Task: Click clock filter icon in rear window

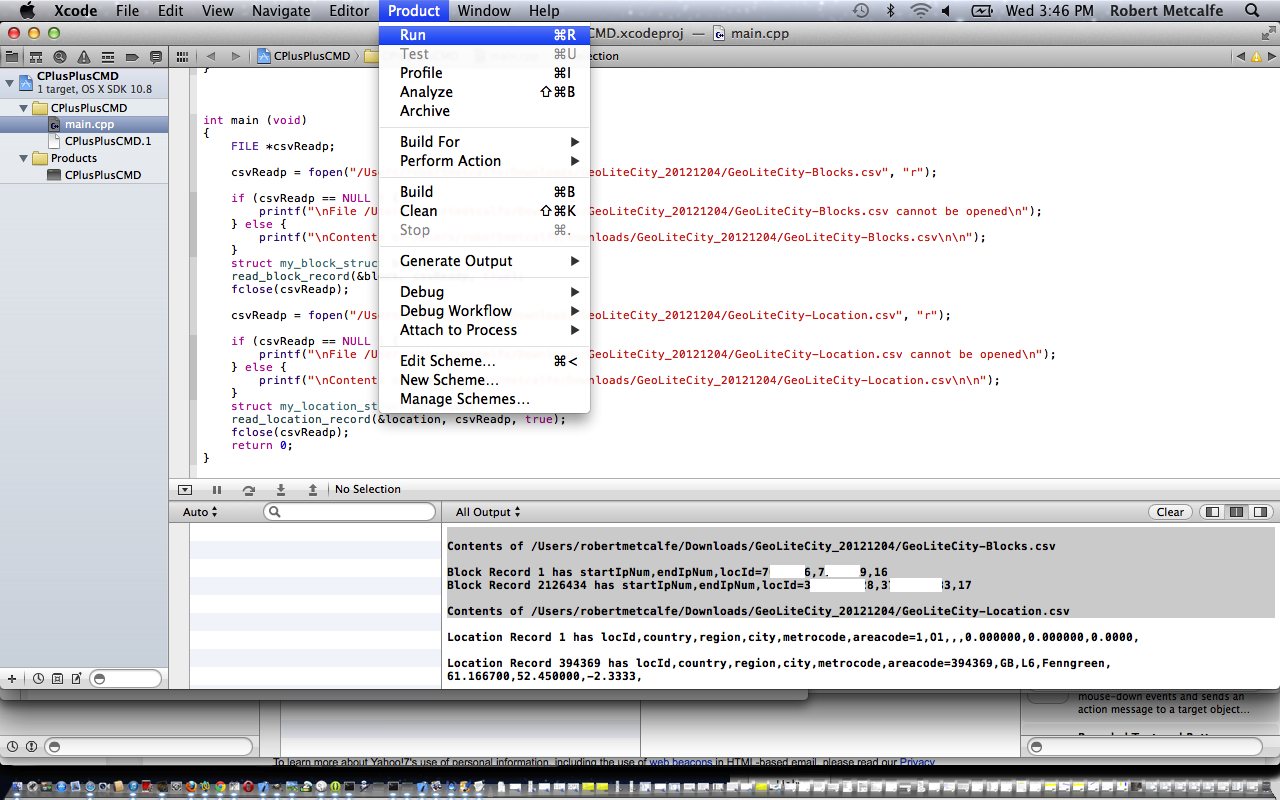Action: coord(12,746)
